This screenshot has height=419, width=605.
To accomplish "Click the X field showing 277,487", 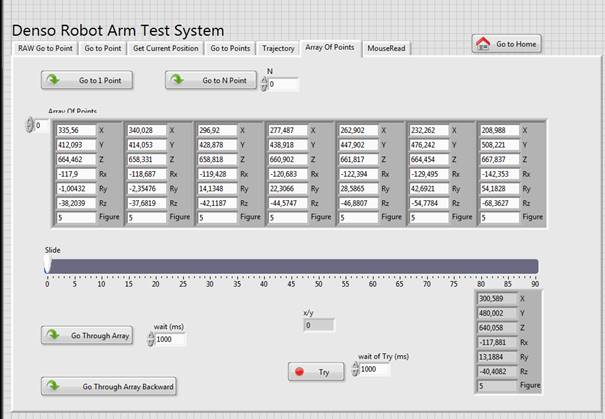I will click(x=288, y=130).
